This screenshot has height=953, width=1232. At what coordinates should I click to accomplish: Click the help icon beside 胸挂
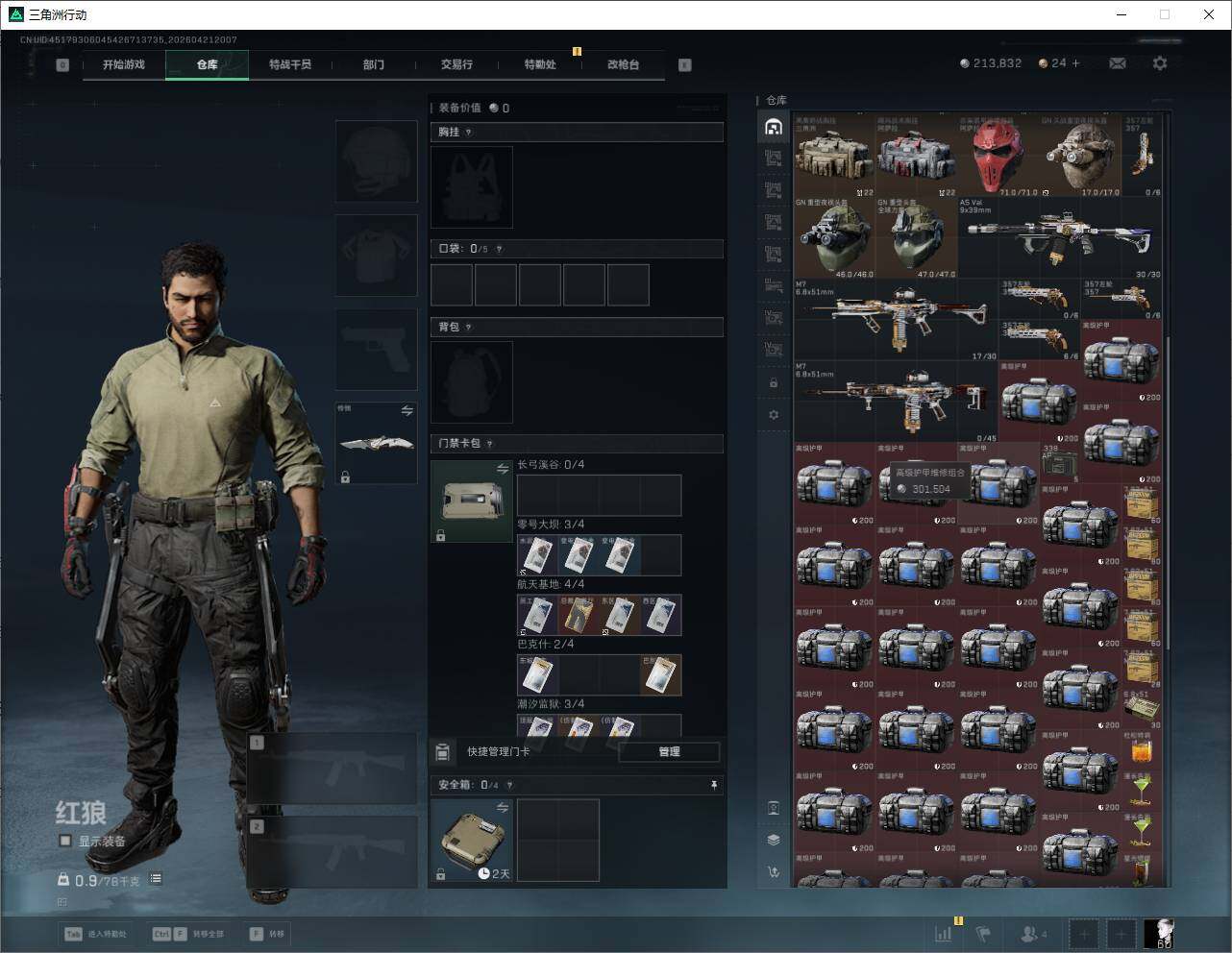(469, 133)
